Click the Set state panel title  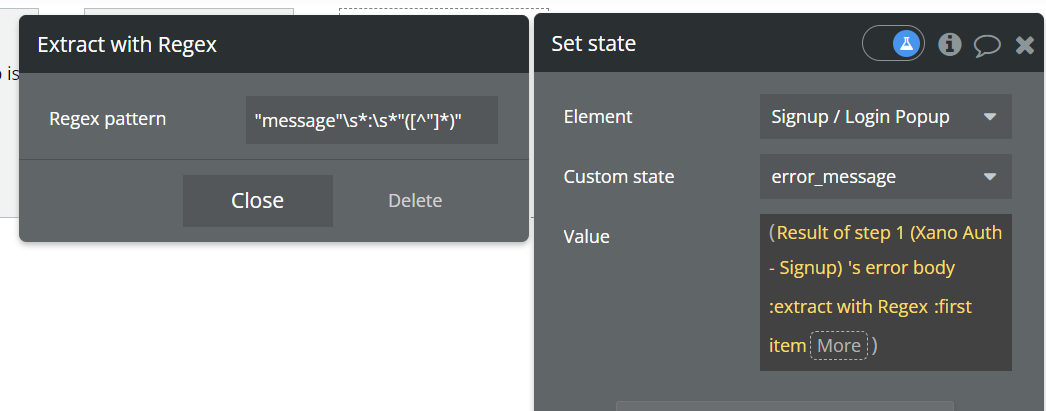[594, 44]
